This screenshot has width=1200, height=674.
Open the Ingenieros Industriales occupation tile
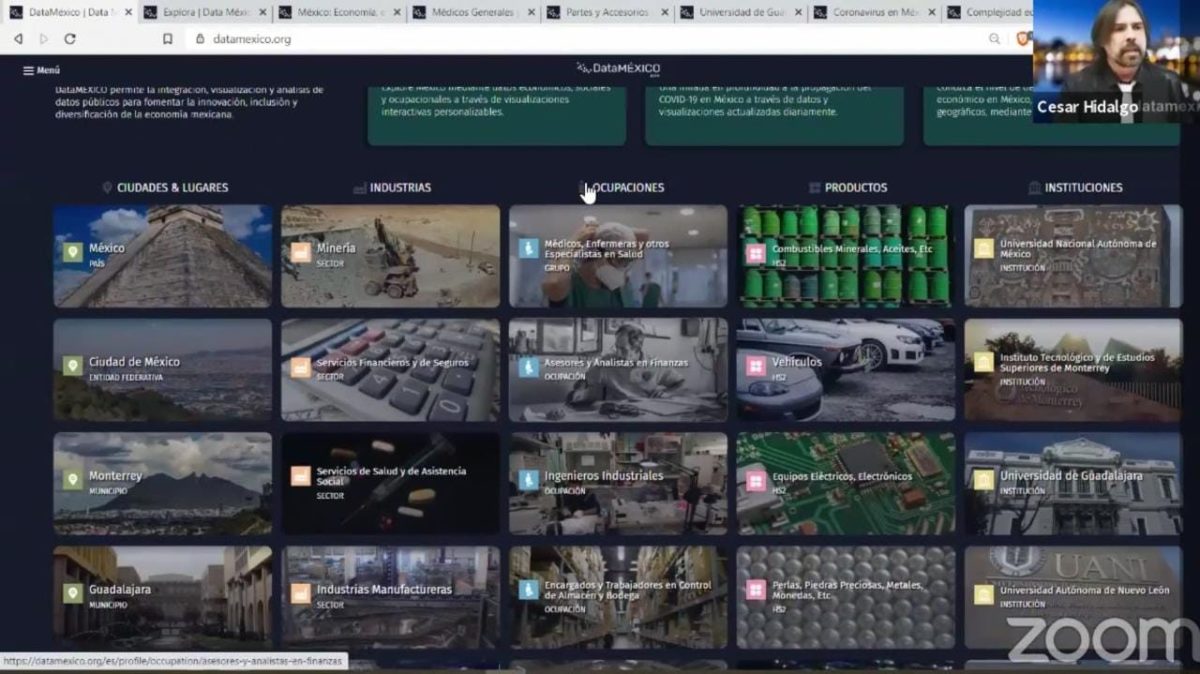[618, 483]
